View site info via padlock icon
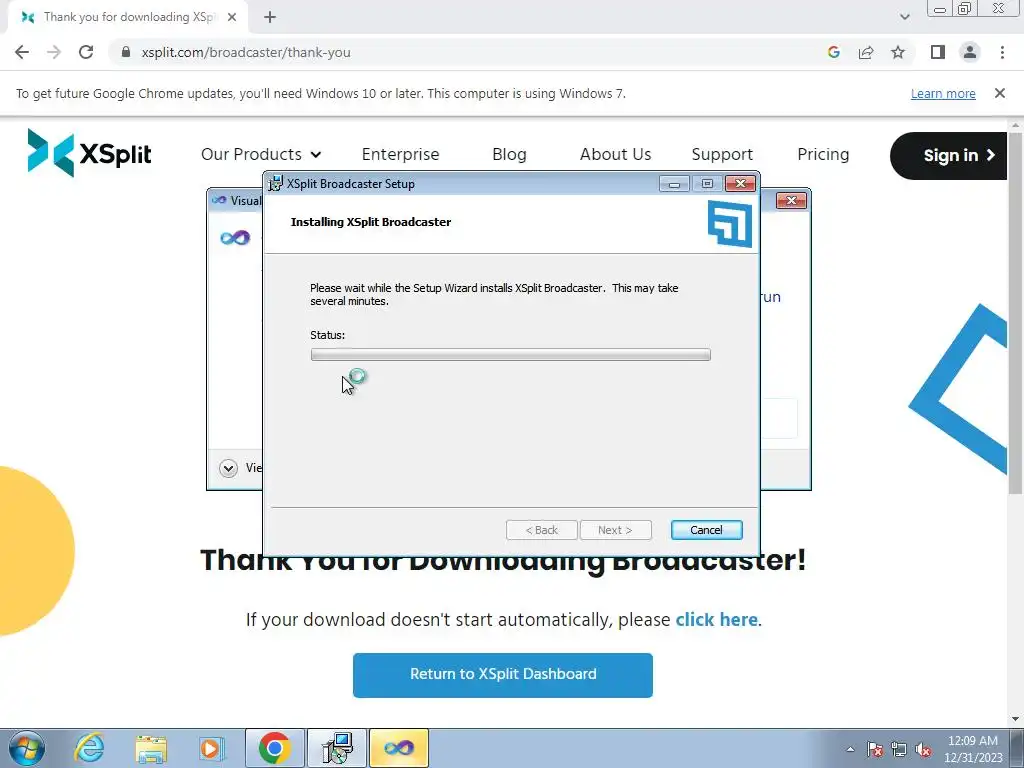The width and height of the screenshot is (1024, 768). pyautogui.click(x=126, y=52)
